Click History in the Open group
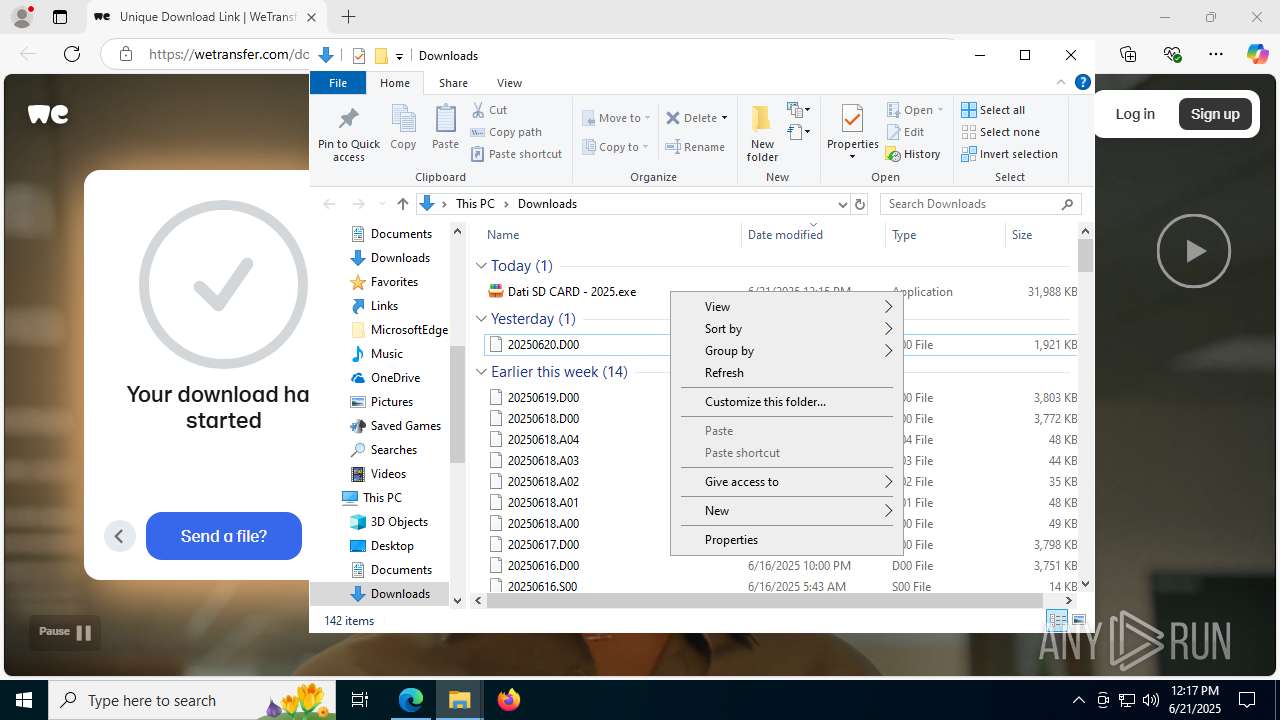The height and width of the screenshot is (720, 1280). pyautogui.click(x=914, y=154)
